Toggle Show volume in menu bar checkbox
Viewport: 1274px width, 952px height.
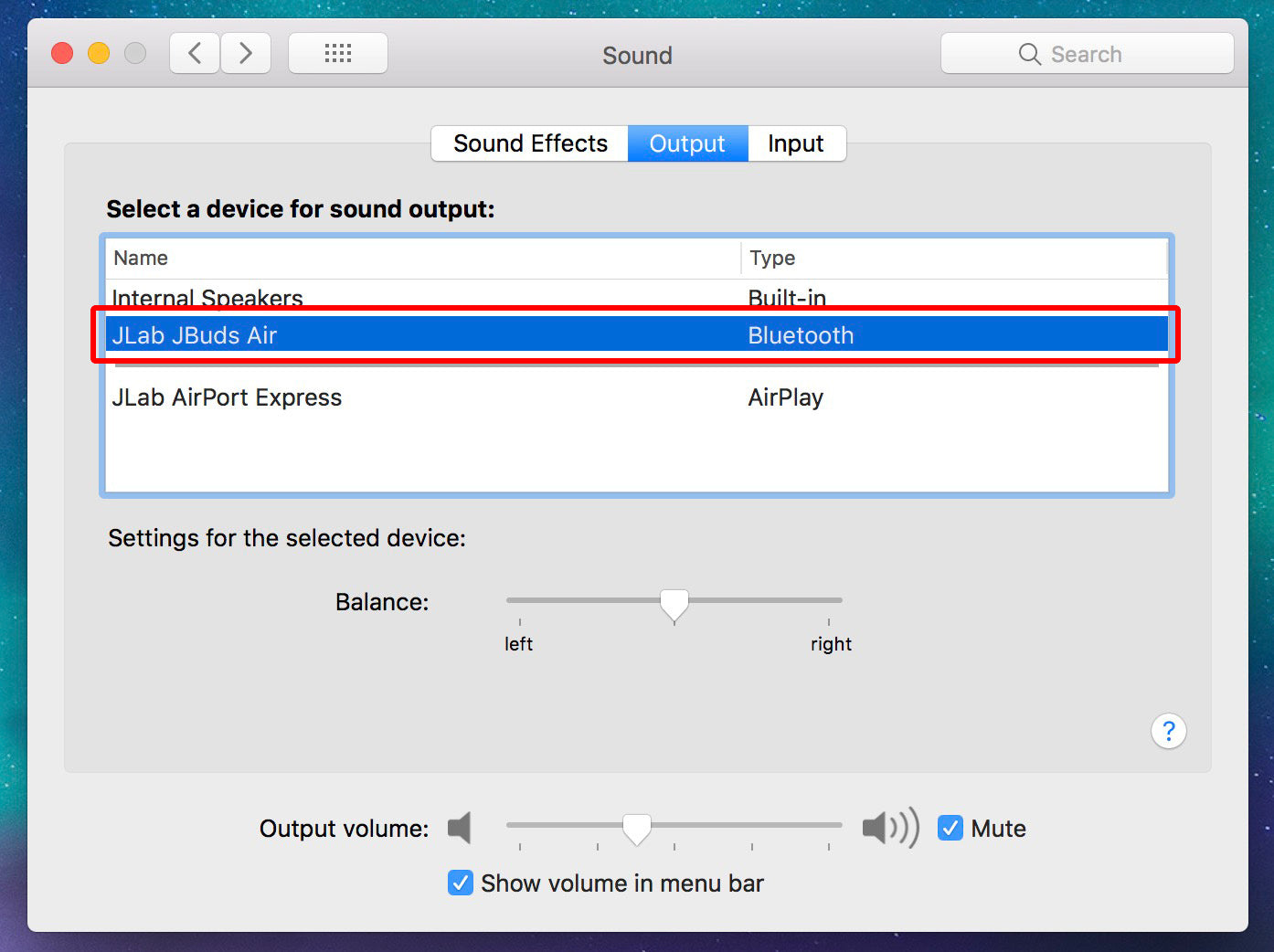461,883
